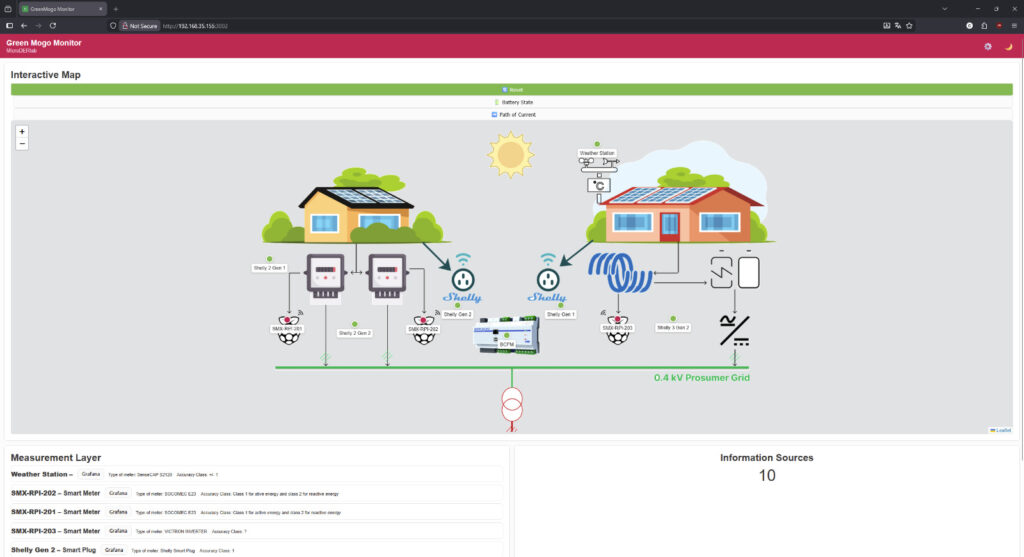Open settings via the gear icon
The width and height of the screenshot is (1024, 557).
[x=988, y=46]
